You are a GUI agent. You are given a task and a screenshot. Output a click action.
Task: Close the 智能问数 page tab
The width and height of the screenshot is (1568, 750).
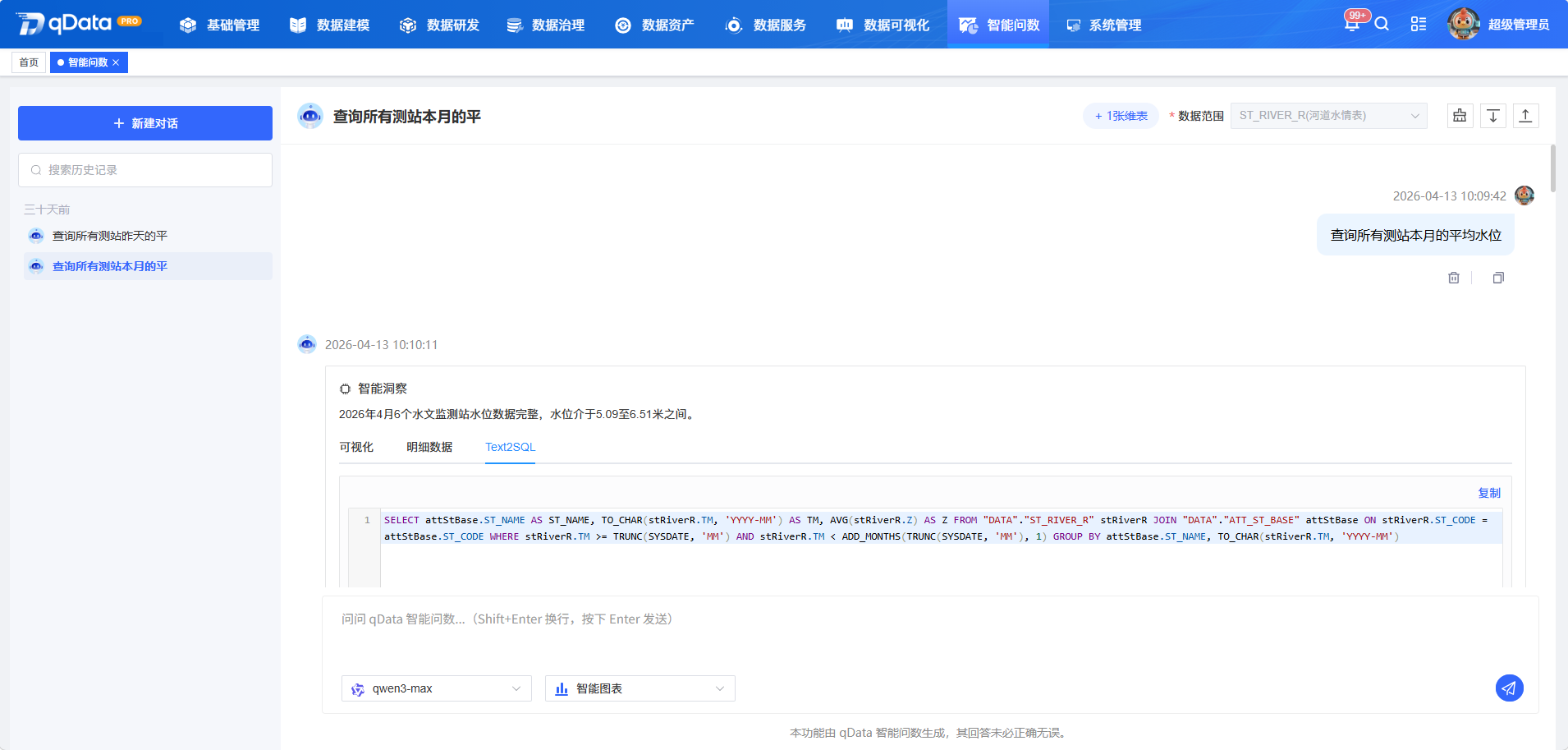[x=116, y=62]
